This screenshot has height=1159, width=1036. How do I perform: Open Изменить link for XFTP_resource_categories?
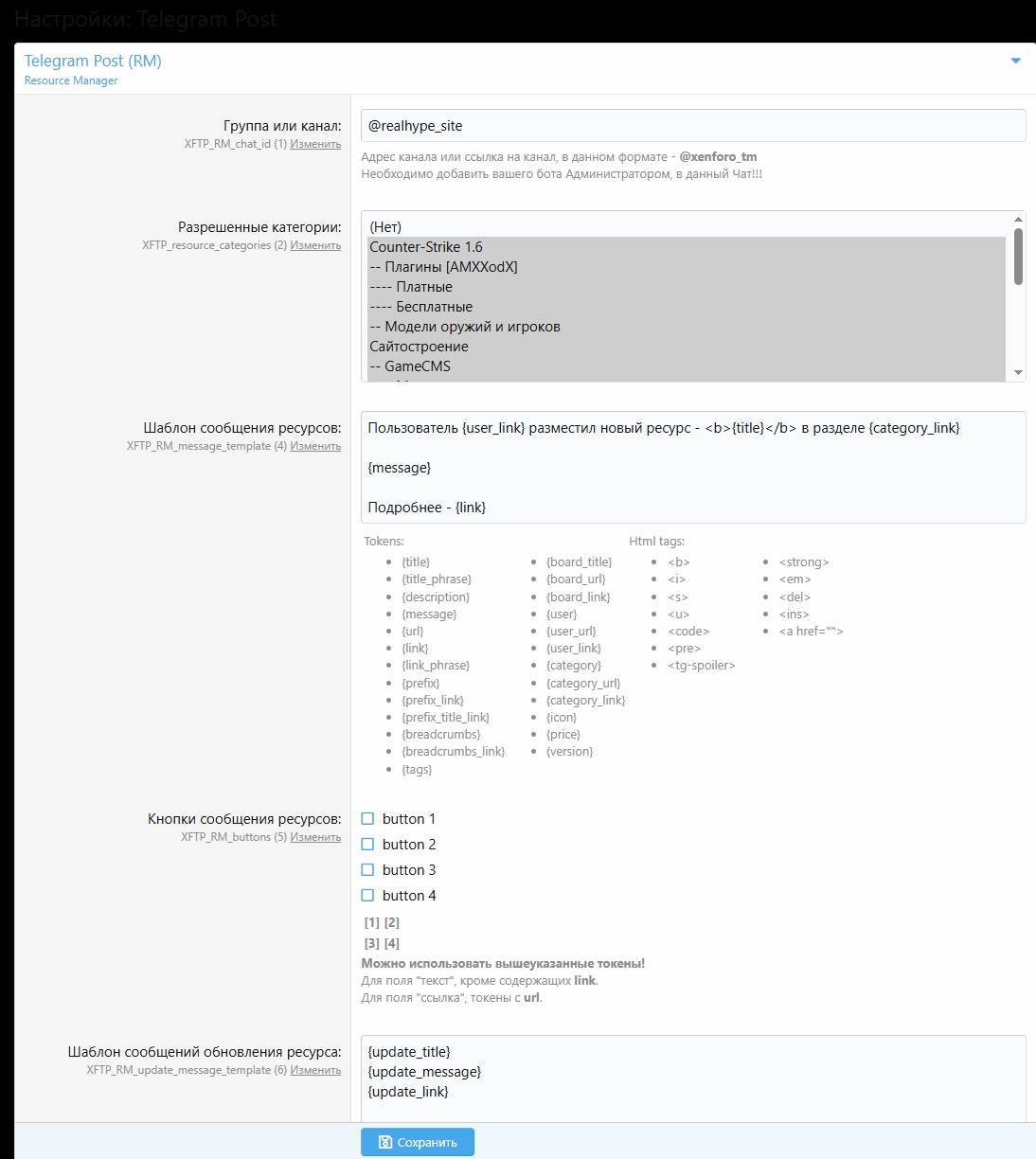point(315,246)
